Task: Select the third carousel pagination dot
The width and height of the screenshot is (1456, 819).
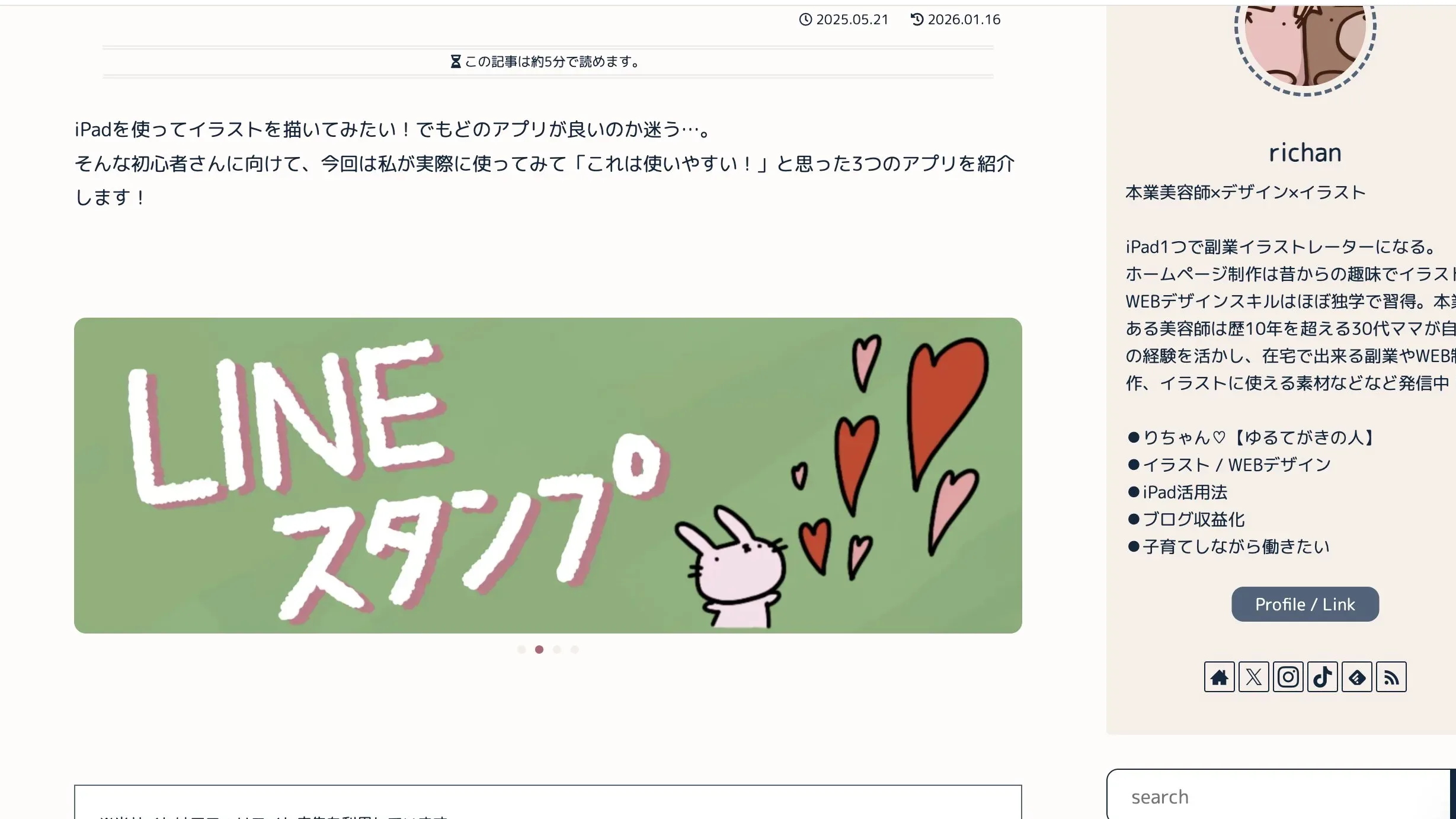Action: (x=557, y=650)
